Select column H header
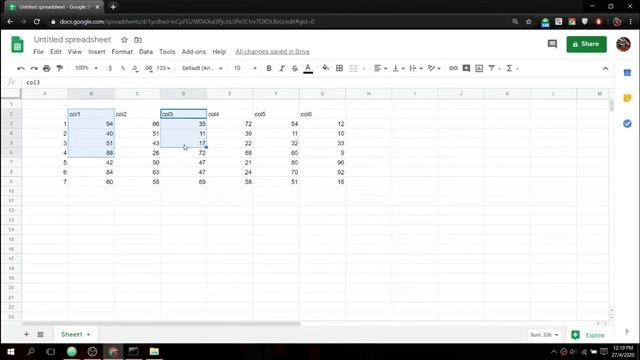640x360 pixels. coord(369,94)
